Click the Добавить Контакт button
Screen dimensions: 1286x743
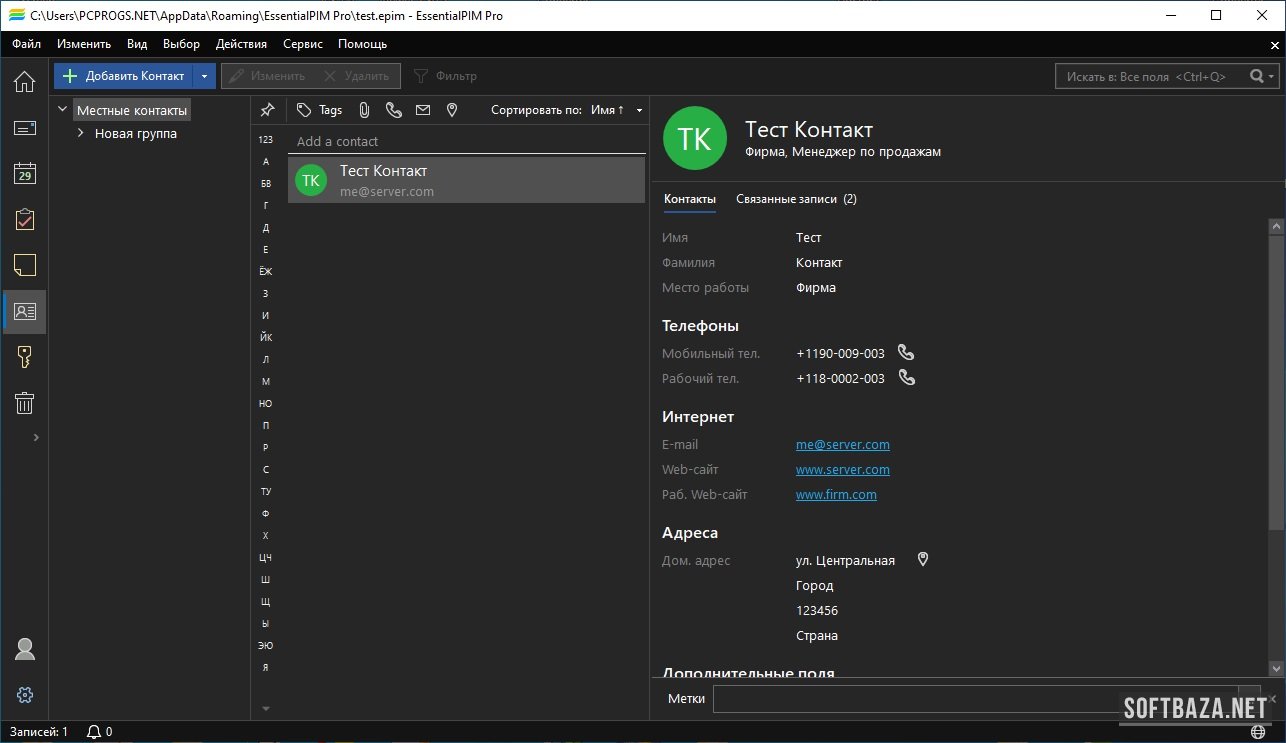(x=123, y=76)
